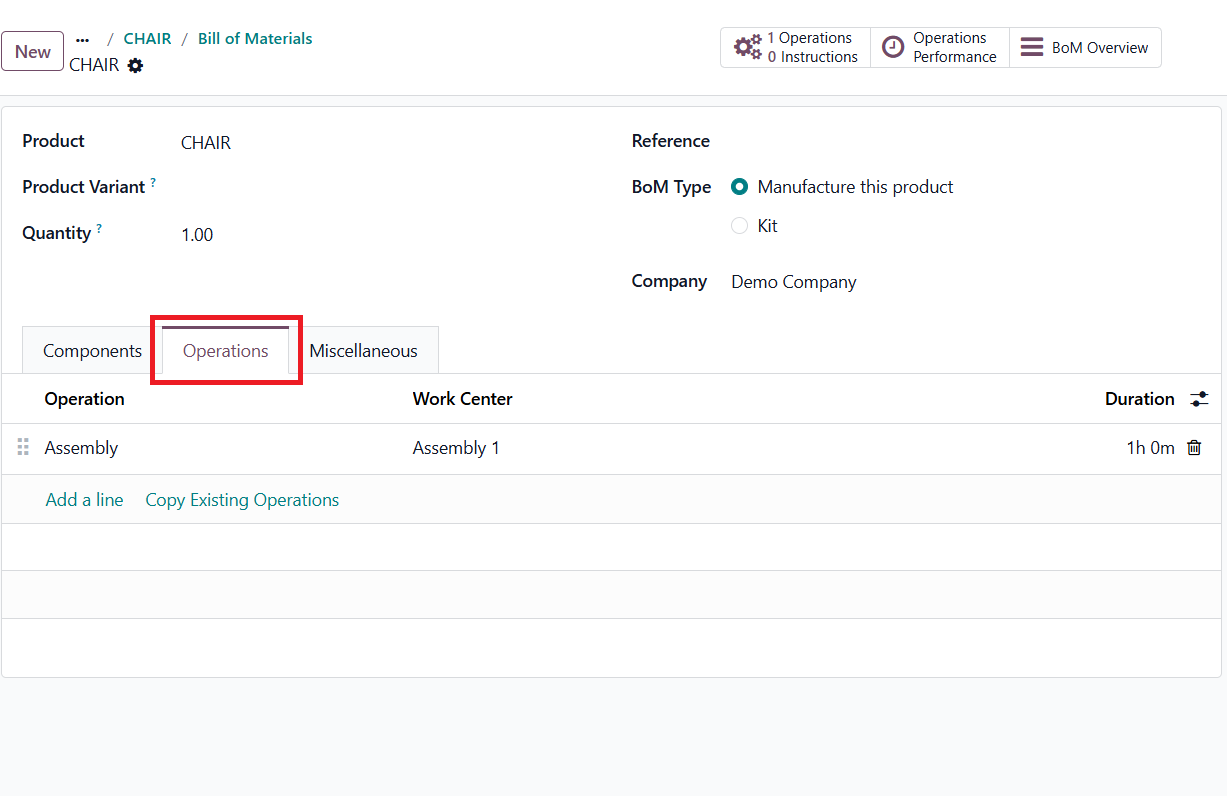This screenshot has height=796, width=1227.
Task: Click the New button
Action: tap(33, 52)
